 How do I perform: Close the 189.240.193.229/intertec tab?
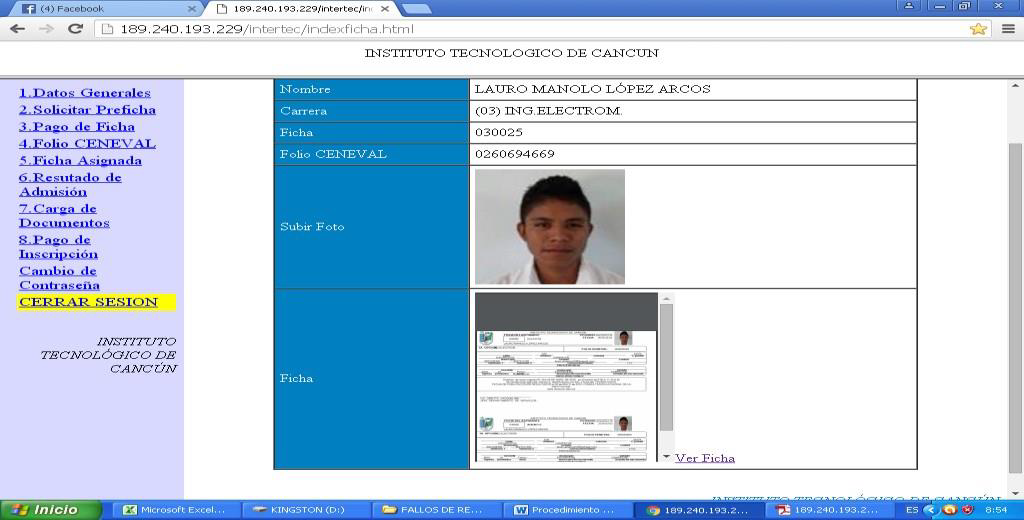[x=385, y=9]
